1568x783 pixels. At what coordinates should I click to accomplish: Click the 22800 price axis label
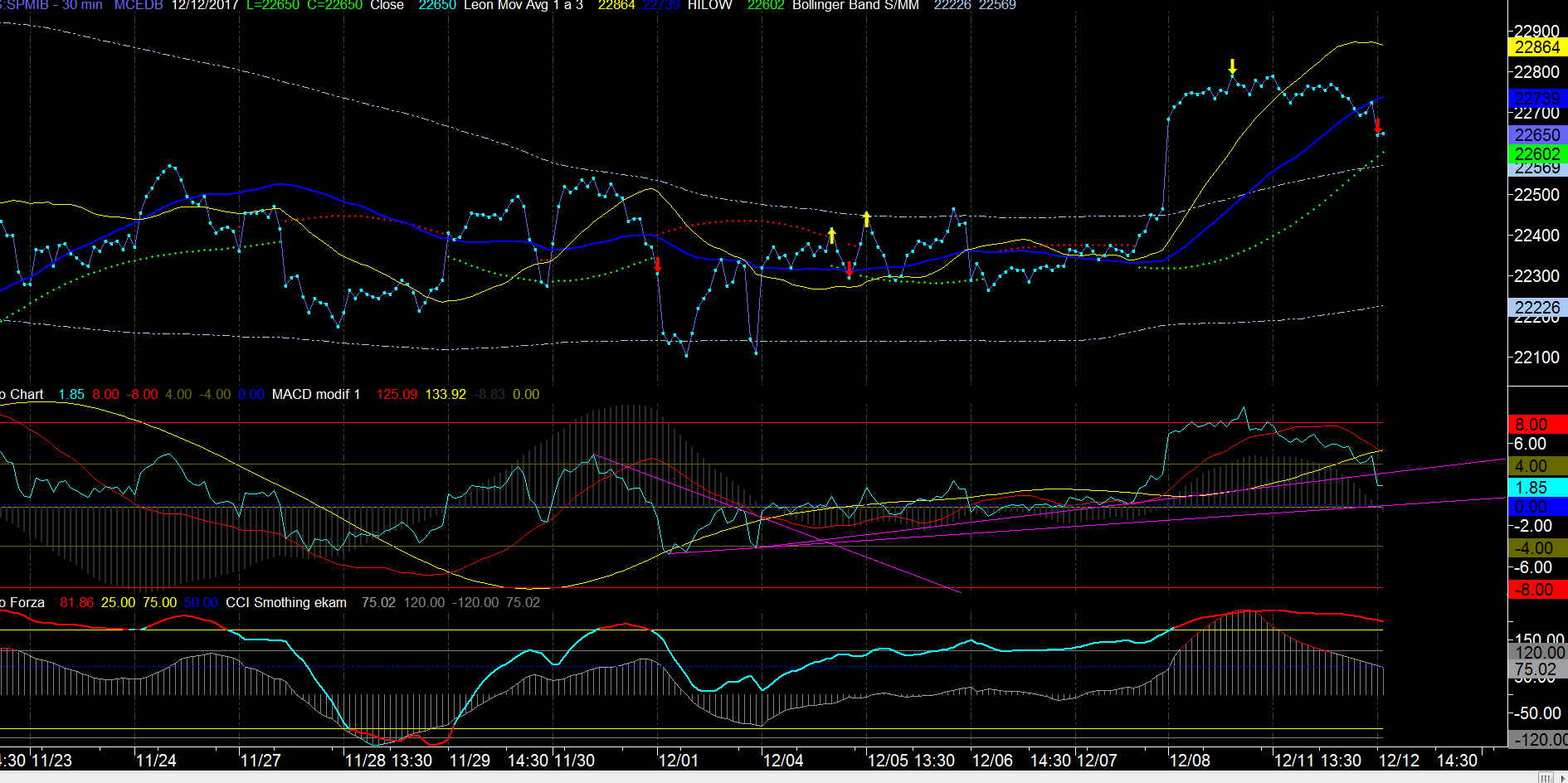tap(1536, 72)
